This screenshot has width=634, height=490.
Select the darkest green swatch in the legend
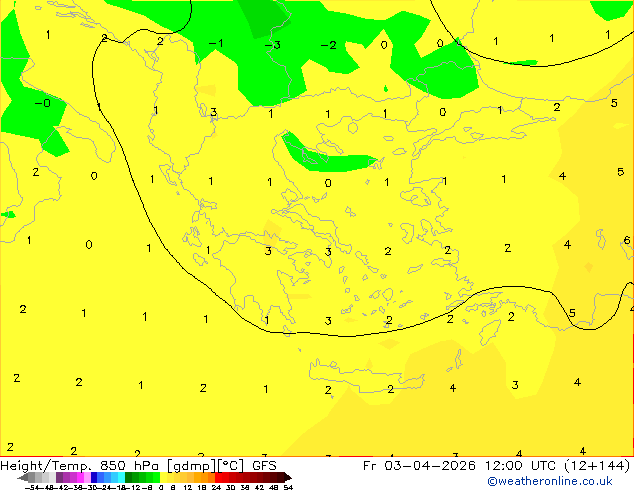tap(128, 477)
